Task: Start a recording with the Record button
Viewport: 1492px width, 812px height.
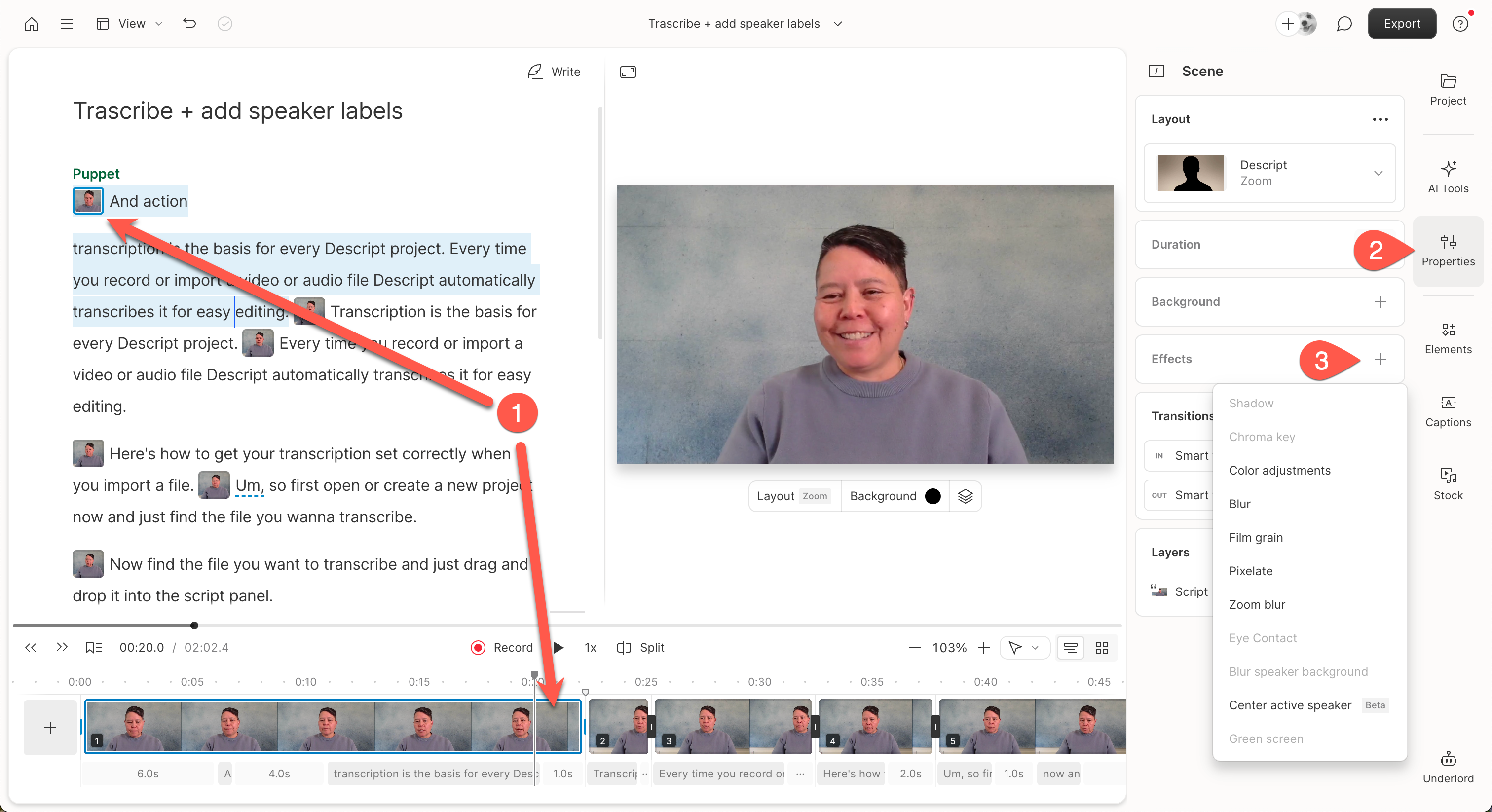Action: [x=502, y=648]
